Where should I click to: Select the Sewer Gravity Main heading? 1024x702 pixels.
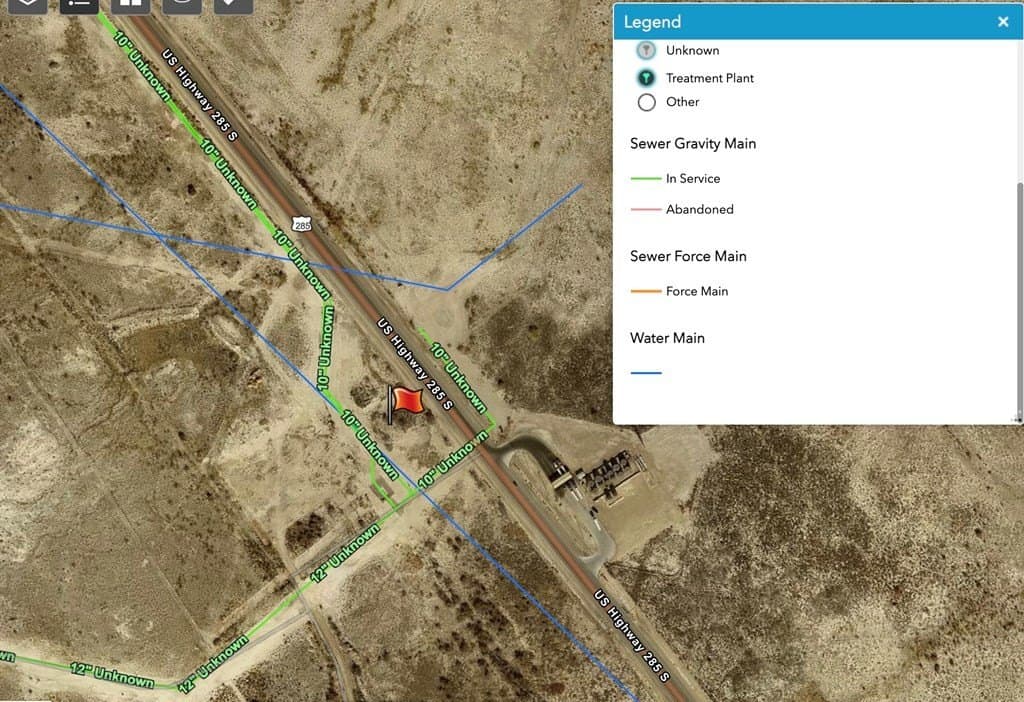click(693, 143)
